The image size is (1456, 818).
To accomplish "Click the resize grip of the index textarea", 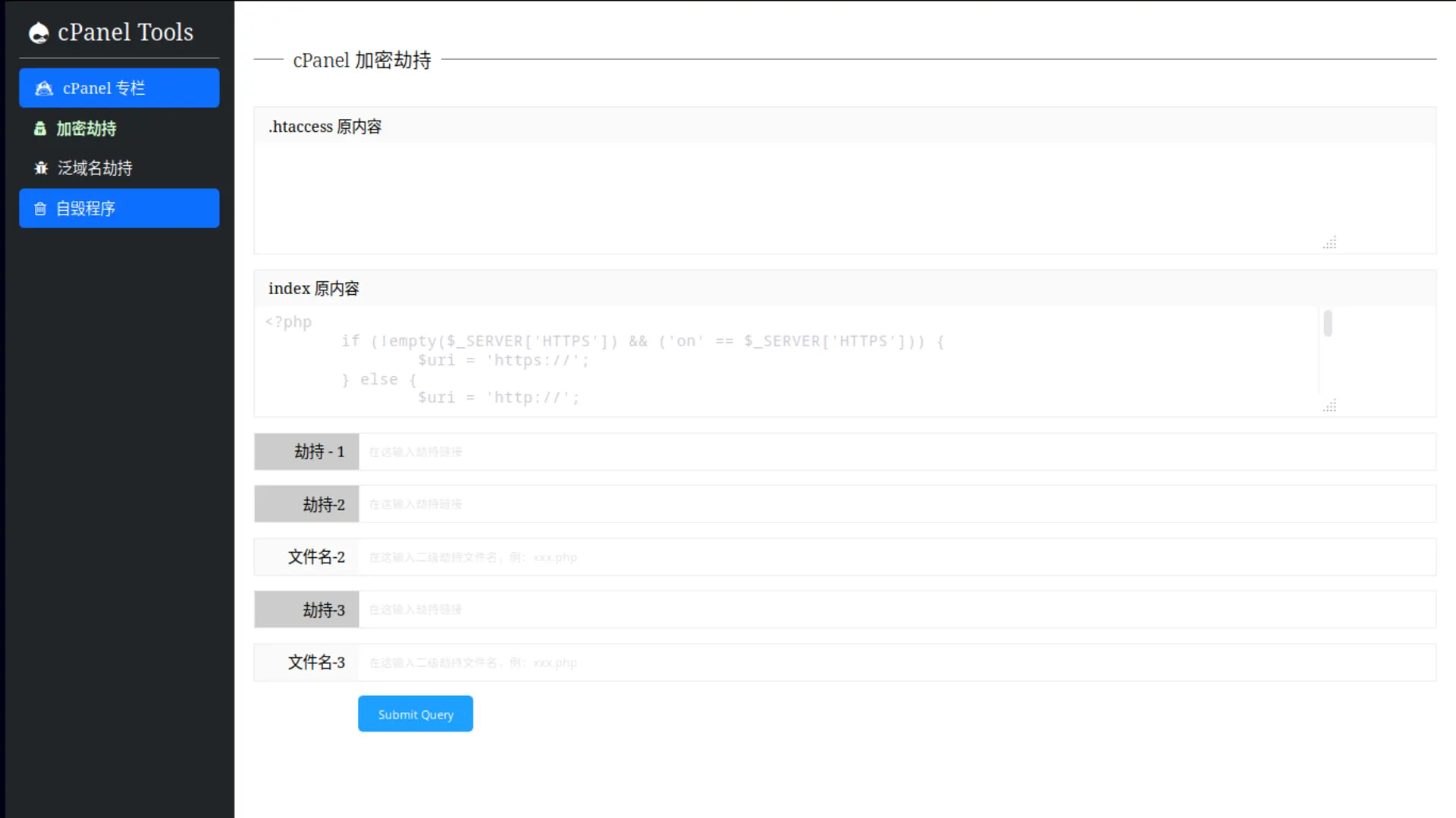I will click(x=1329, y=406).
